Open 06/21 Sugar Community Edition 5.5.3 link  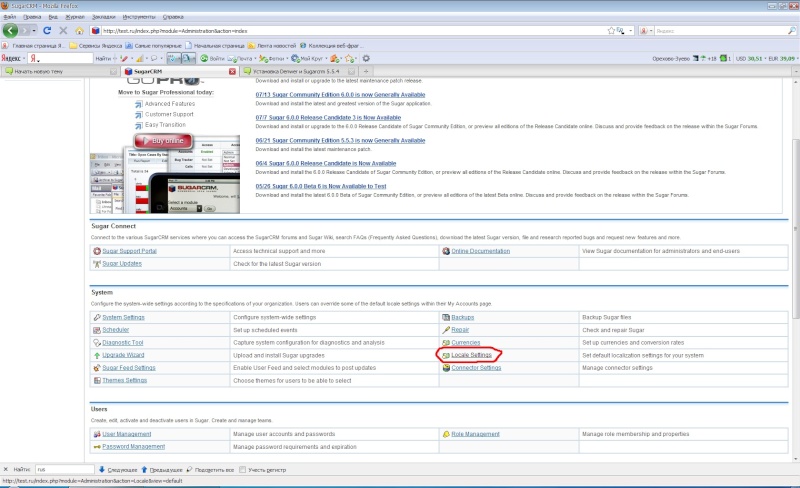[x=340, y=140]
